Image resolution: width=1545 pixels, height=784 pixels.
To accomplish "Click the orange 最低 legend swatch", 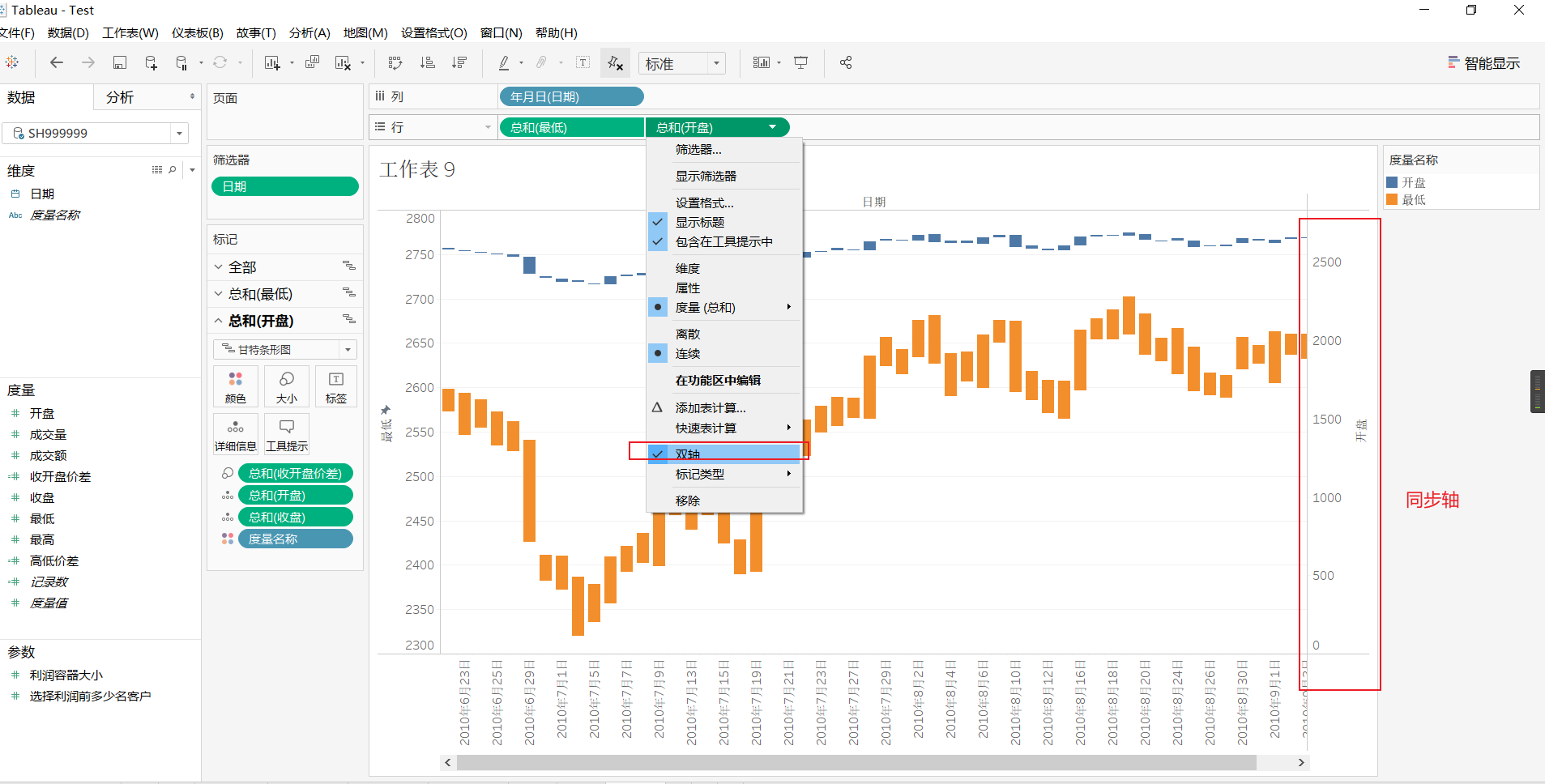I will [x=1392, y=199].
